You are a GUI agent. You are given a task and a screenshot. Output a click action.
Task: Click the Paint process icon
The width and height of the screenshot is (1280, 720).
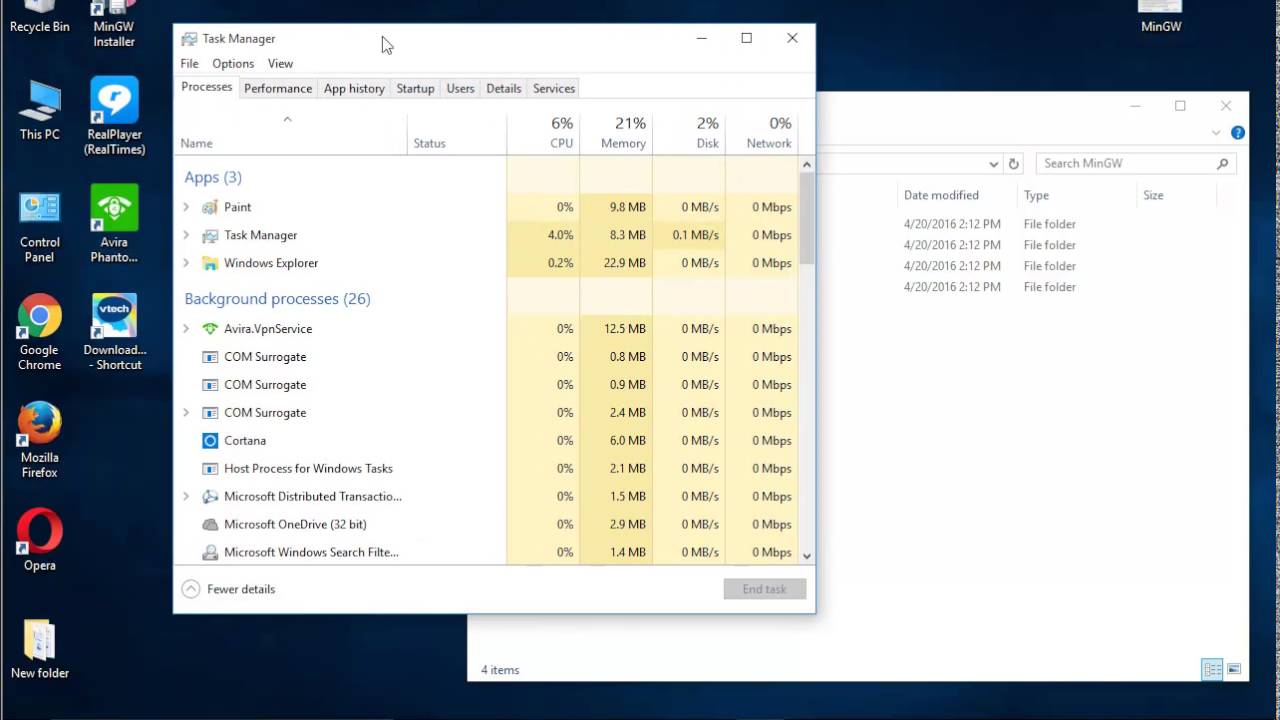[x=210, y=207]
